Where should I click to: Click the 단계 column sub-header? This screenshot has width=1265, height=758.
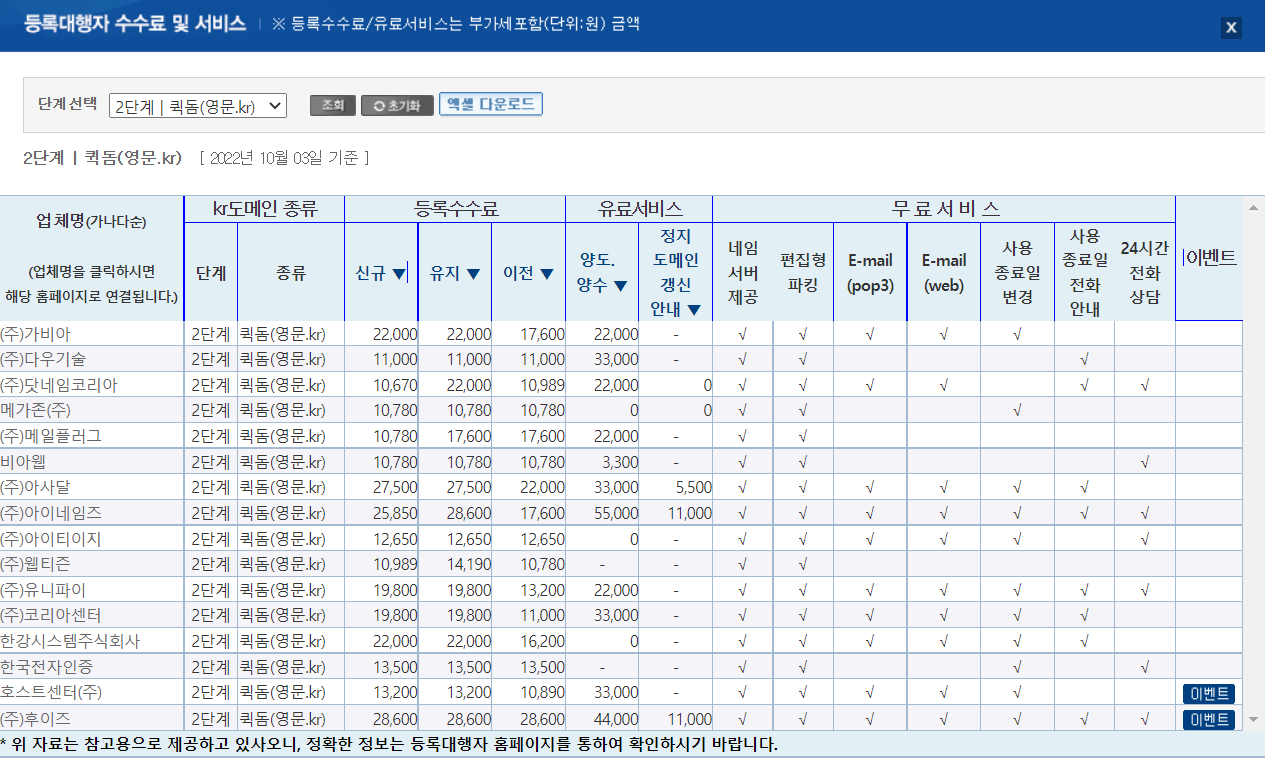[x=210, y=272]
